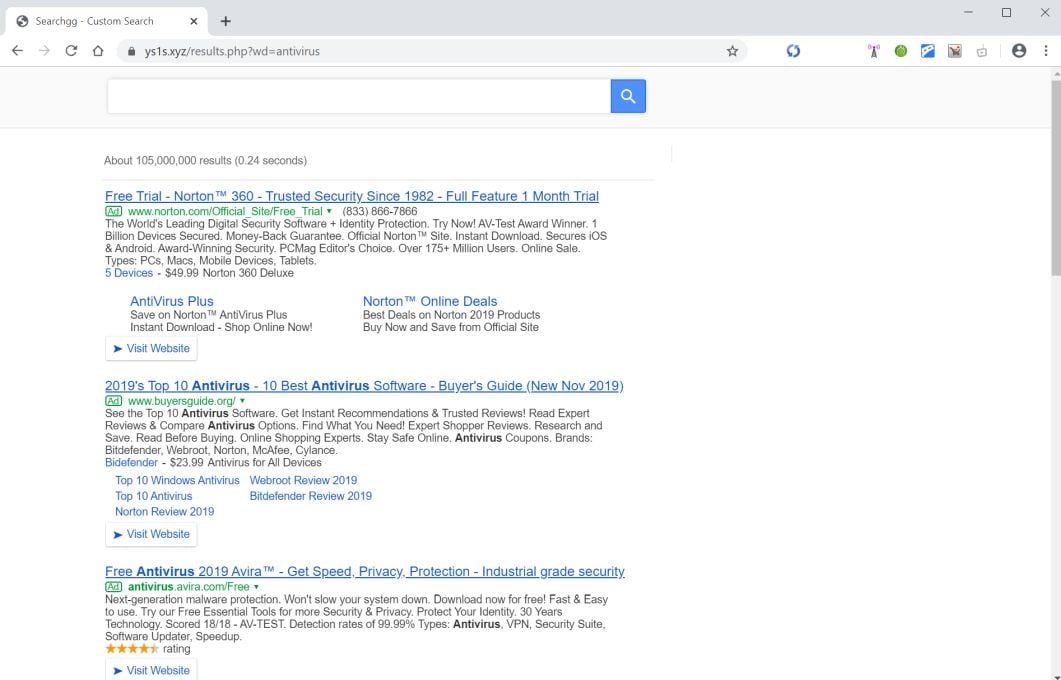The height and width of the screenshot is (680, 1061).
Task: Open the antenna tower extension icon
Action: 874,51
